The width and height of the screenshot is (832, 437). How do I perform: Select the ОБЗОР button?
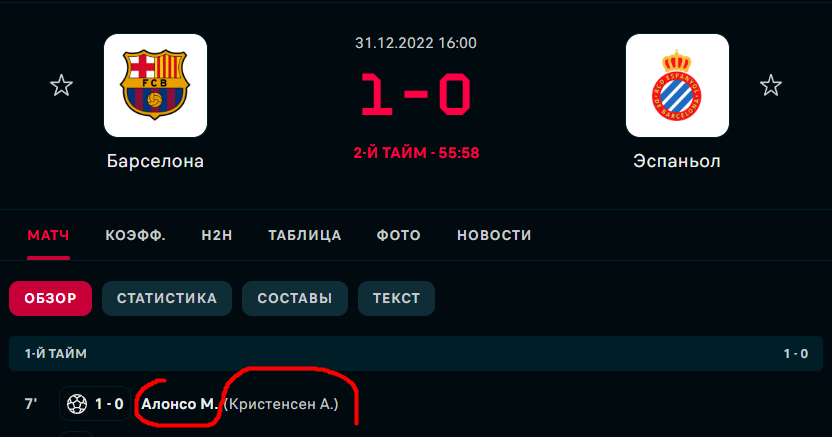click(x=50, y=299)
